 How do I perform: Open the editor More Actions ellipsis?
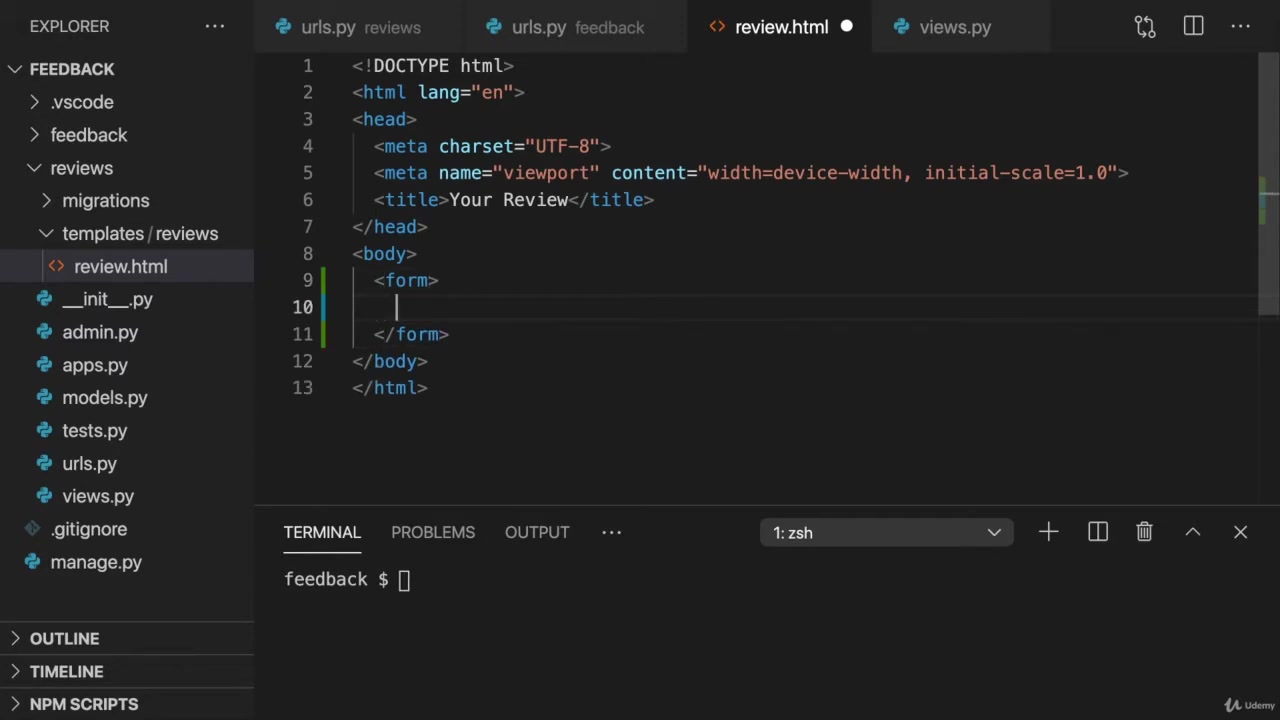1241,27
